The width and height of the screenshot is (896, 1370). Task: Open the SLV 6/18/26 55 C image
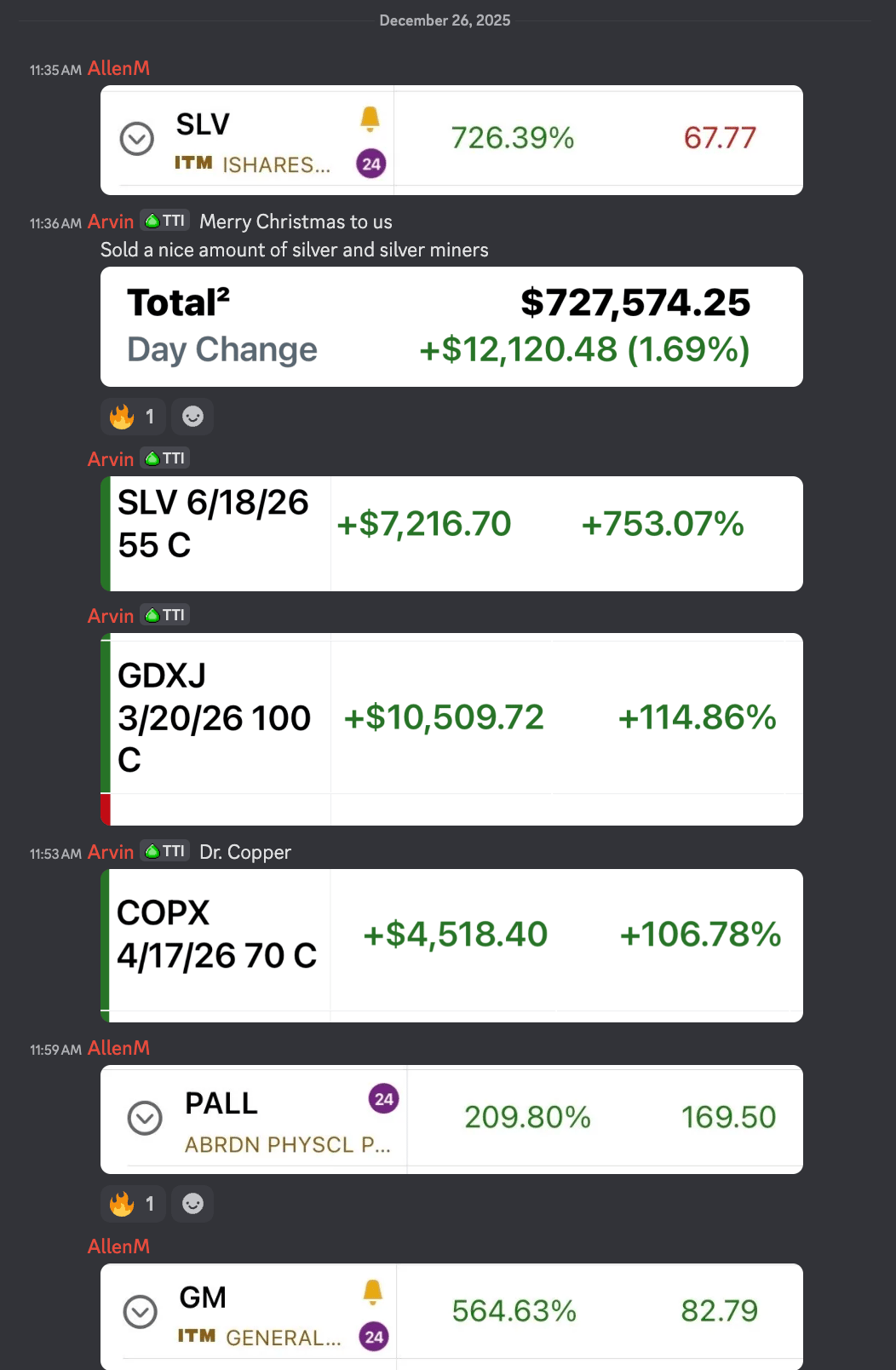point(451,533)
